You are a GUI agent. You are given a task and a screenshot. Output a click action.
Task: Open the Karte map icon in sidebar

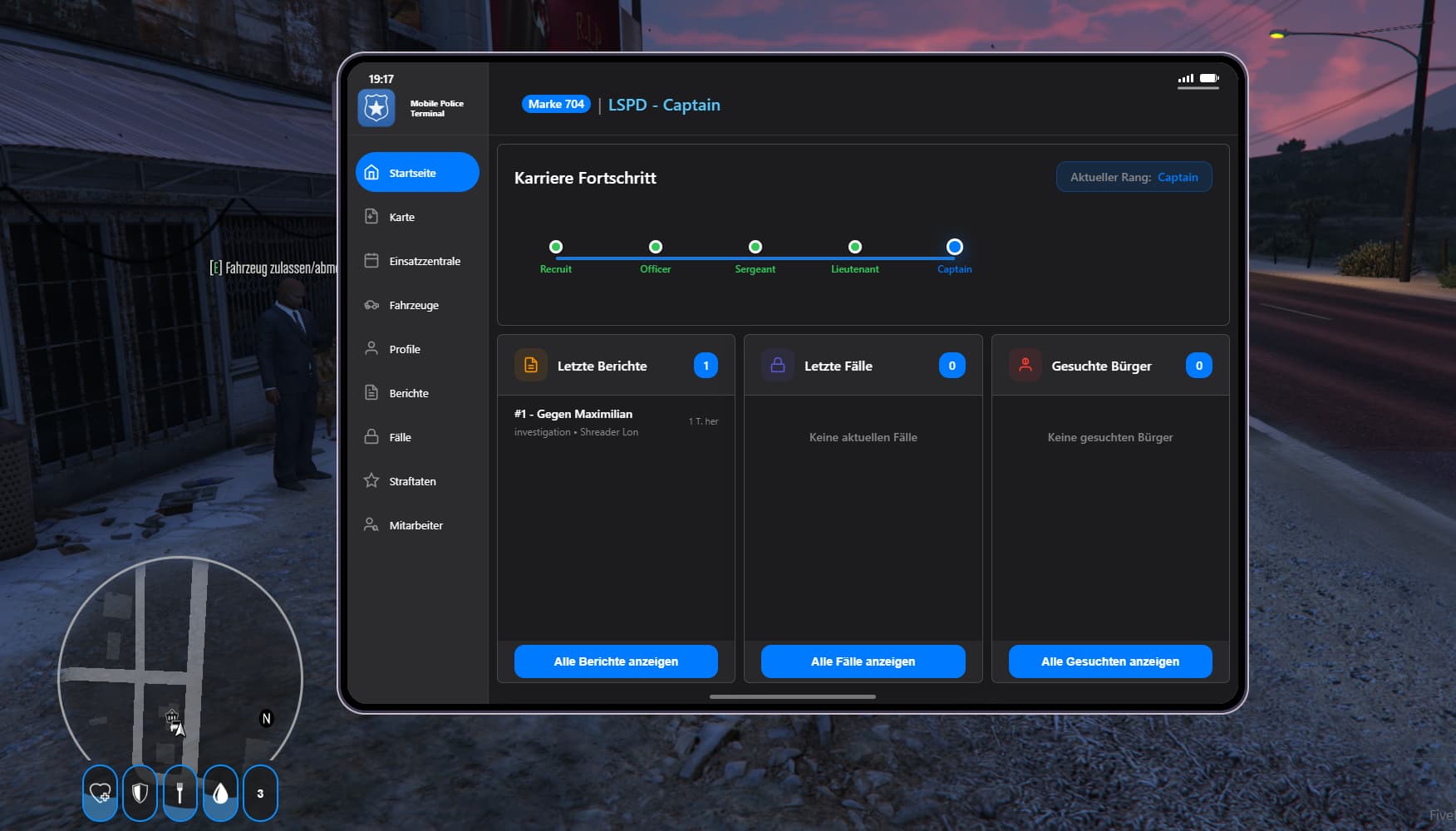(x=371, y=217)
